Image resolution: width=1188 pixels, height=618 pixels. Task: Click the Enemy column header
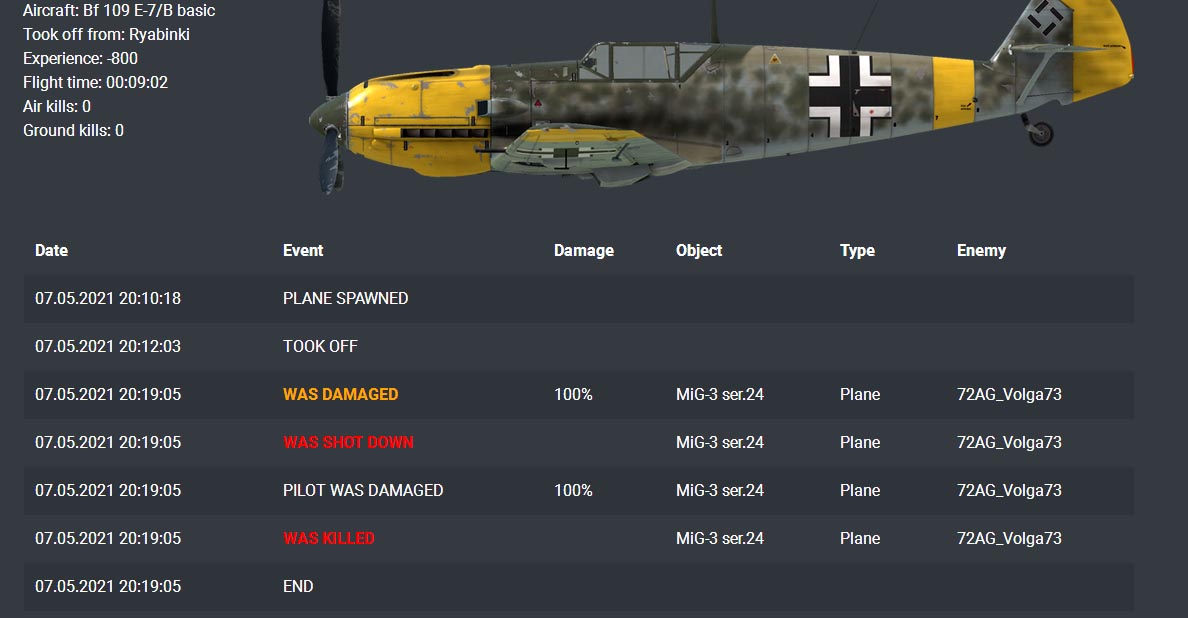pyautogui.click(x=981, y=250)
